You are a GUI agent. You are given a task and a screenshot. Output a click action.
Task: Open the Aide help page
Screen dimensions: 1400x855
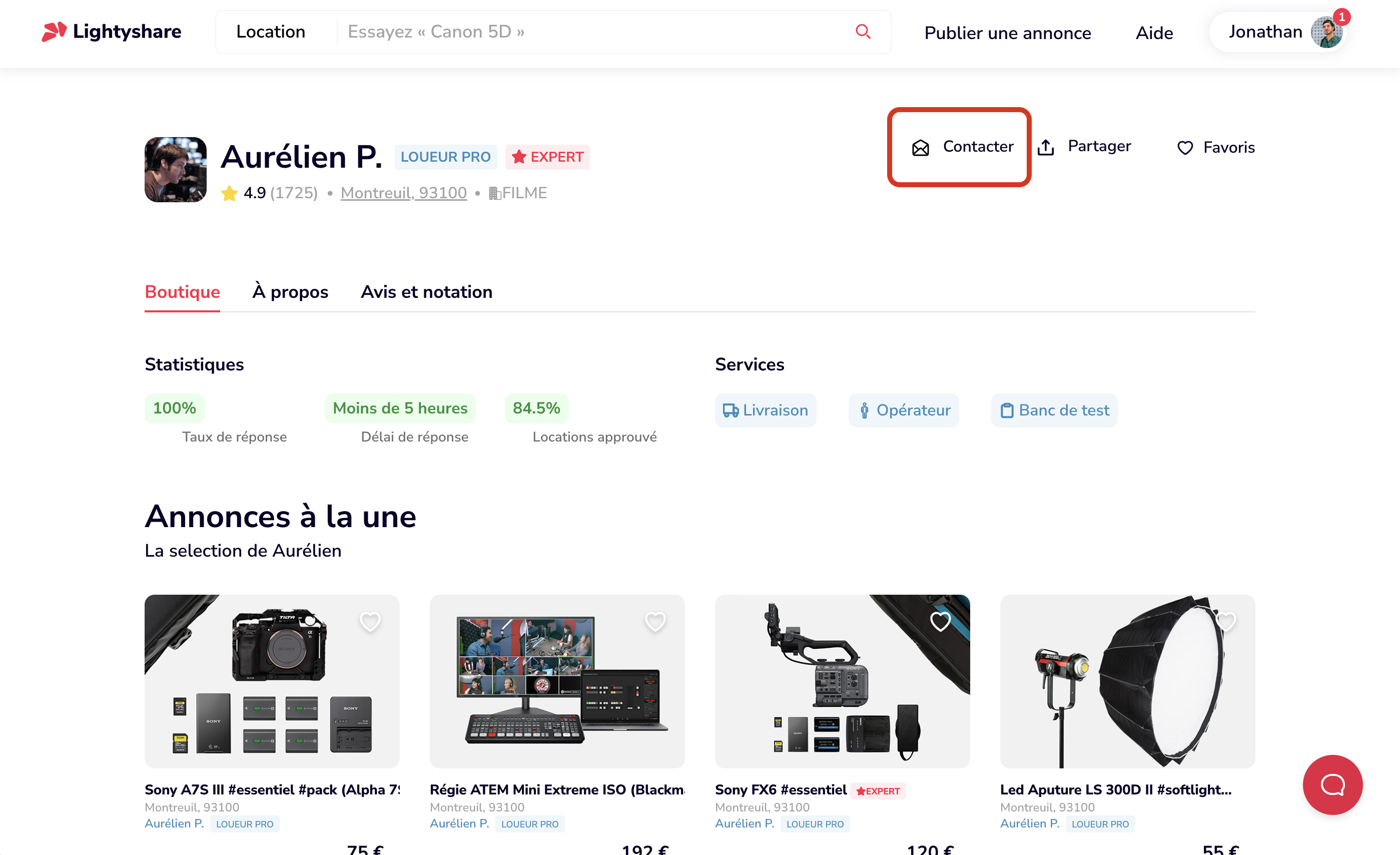[1154, 33]
